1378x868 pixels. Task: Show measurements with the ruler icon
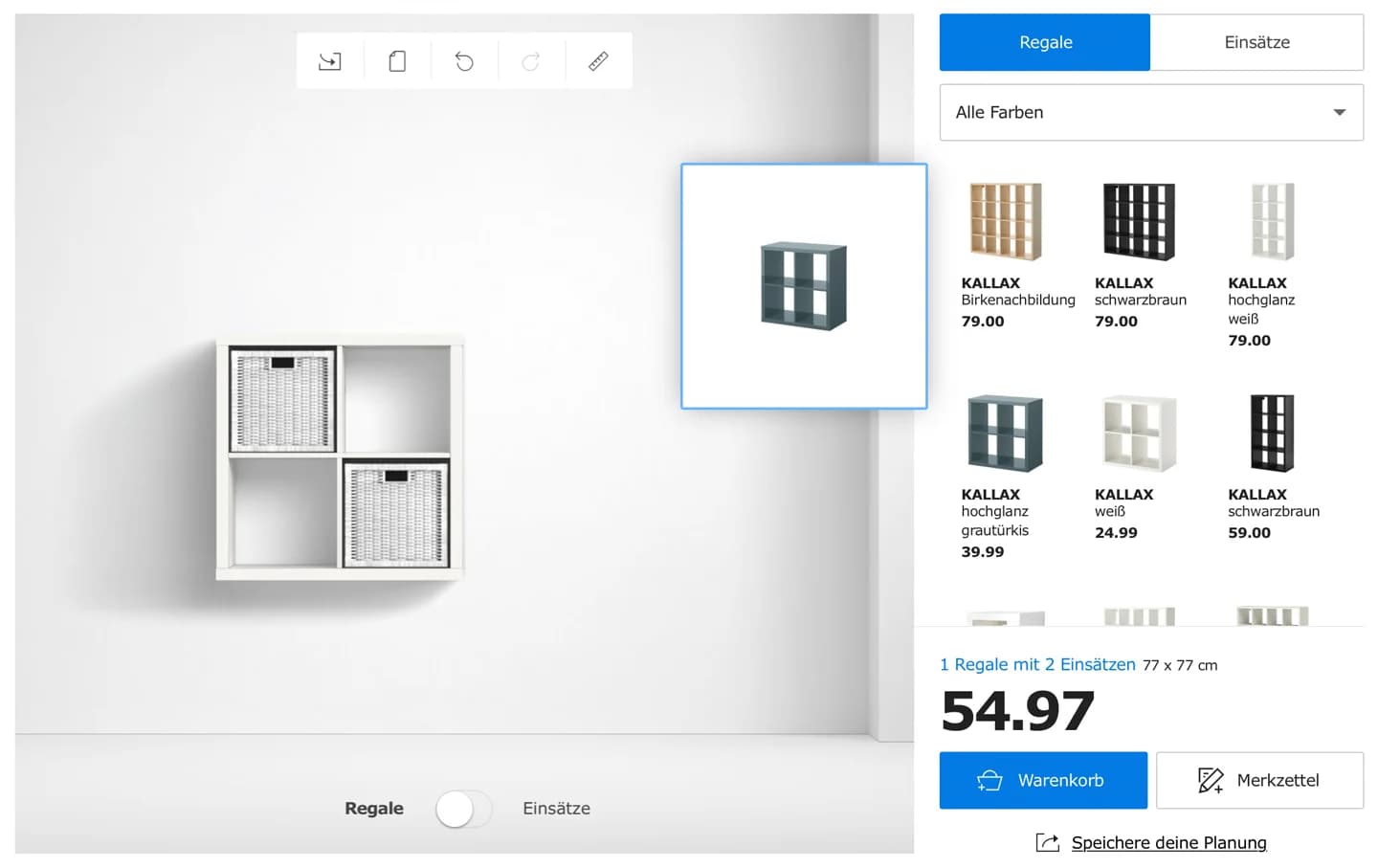(598, 61)
